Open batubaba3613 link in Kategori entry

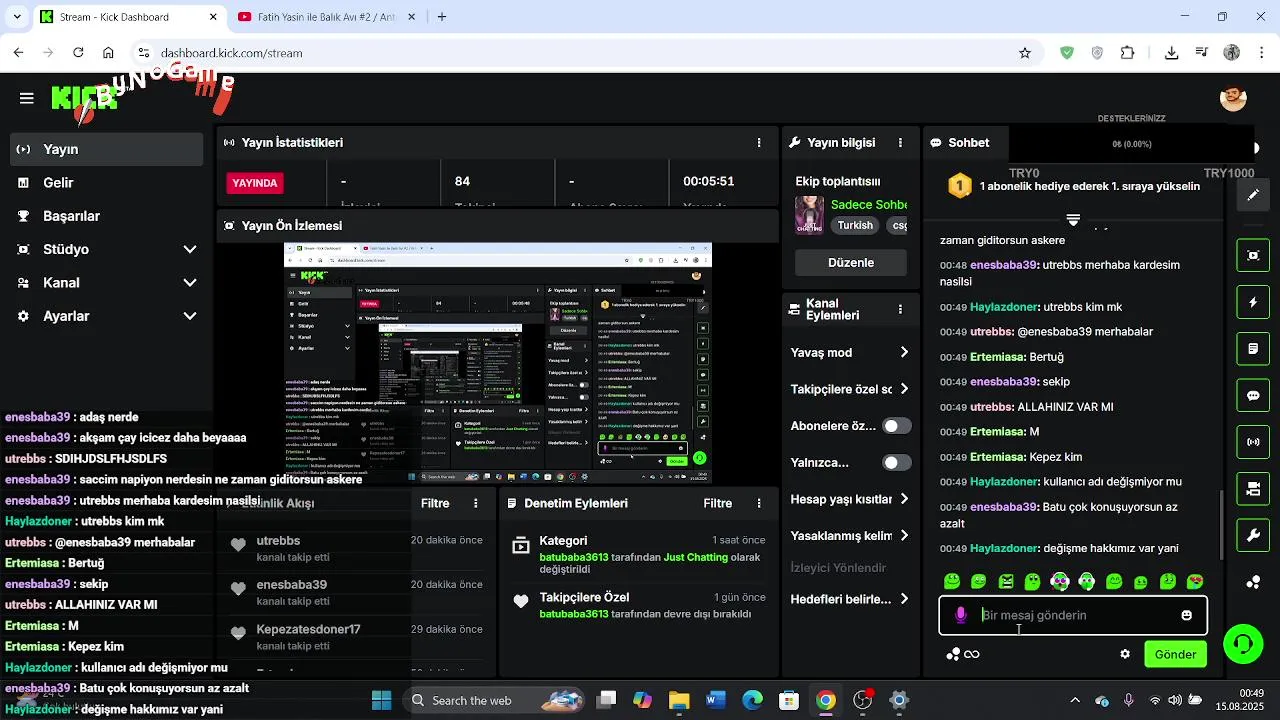[574, 557]
